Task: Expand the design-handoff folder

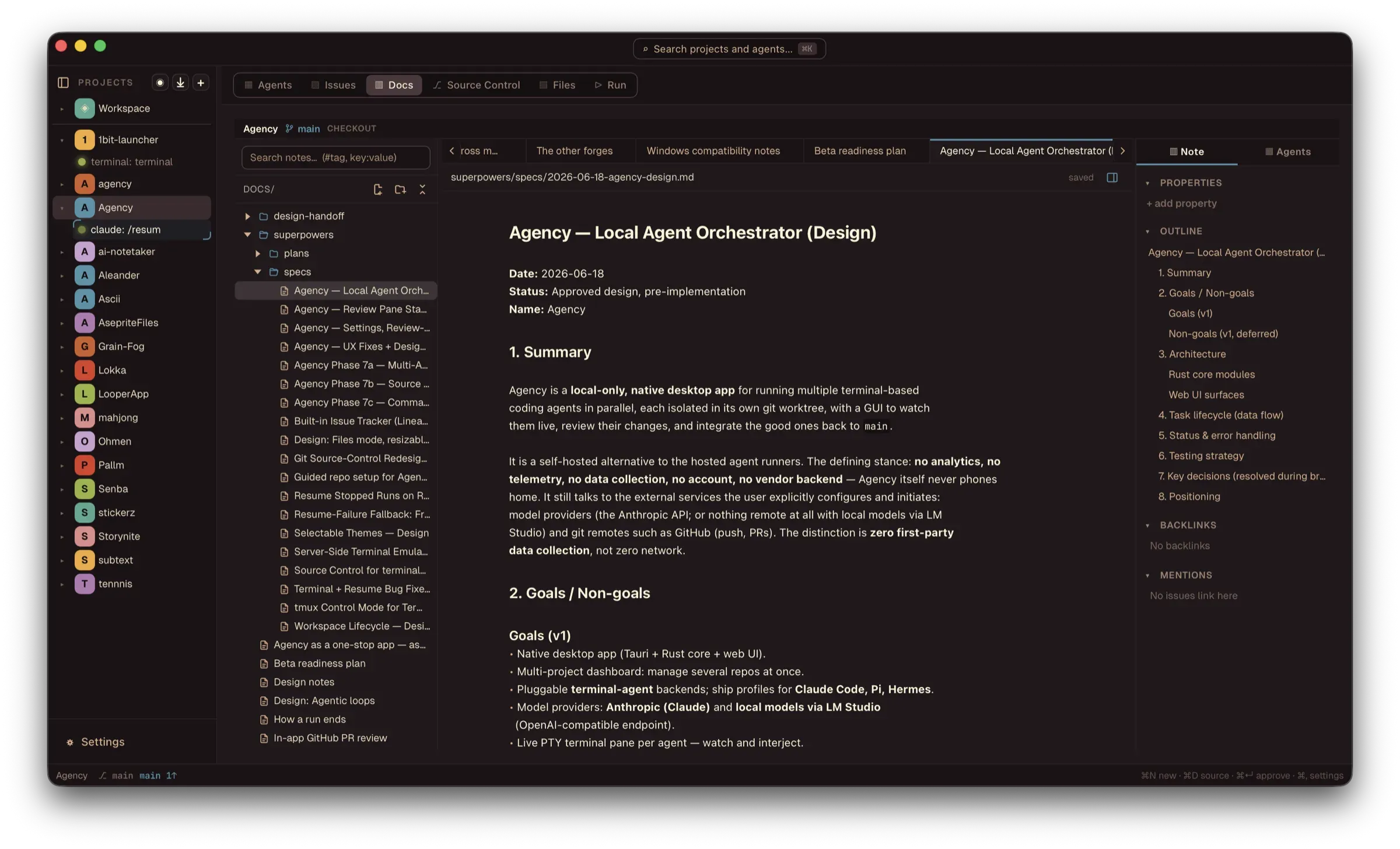Action: [247, 216]
